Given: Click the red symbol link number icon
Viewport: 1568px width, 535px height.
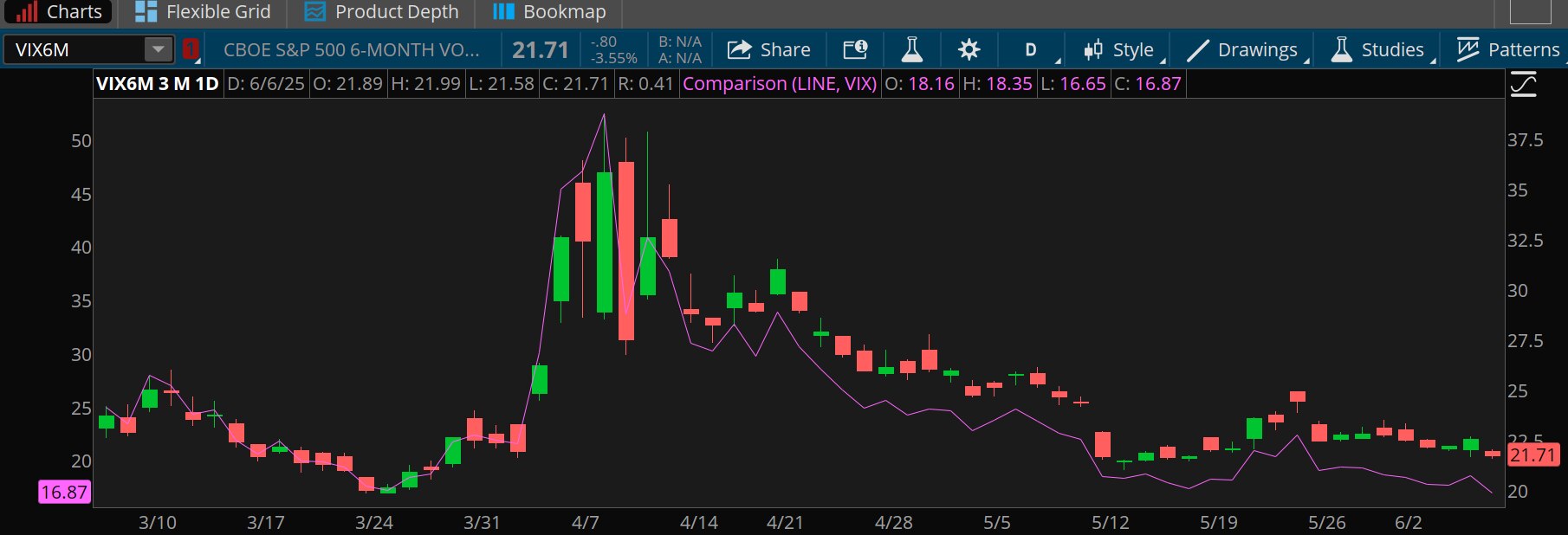Looking at the screenshot, I should pyautogui.click(x=191, y=49).
